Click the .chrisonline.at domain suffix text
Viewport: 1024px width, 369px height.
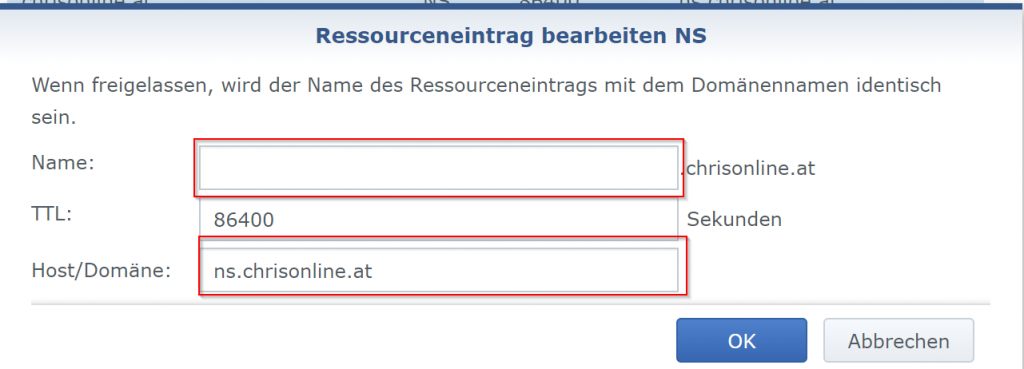[748, 168]
